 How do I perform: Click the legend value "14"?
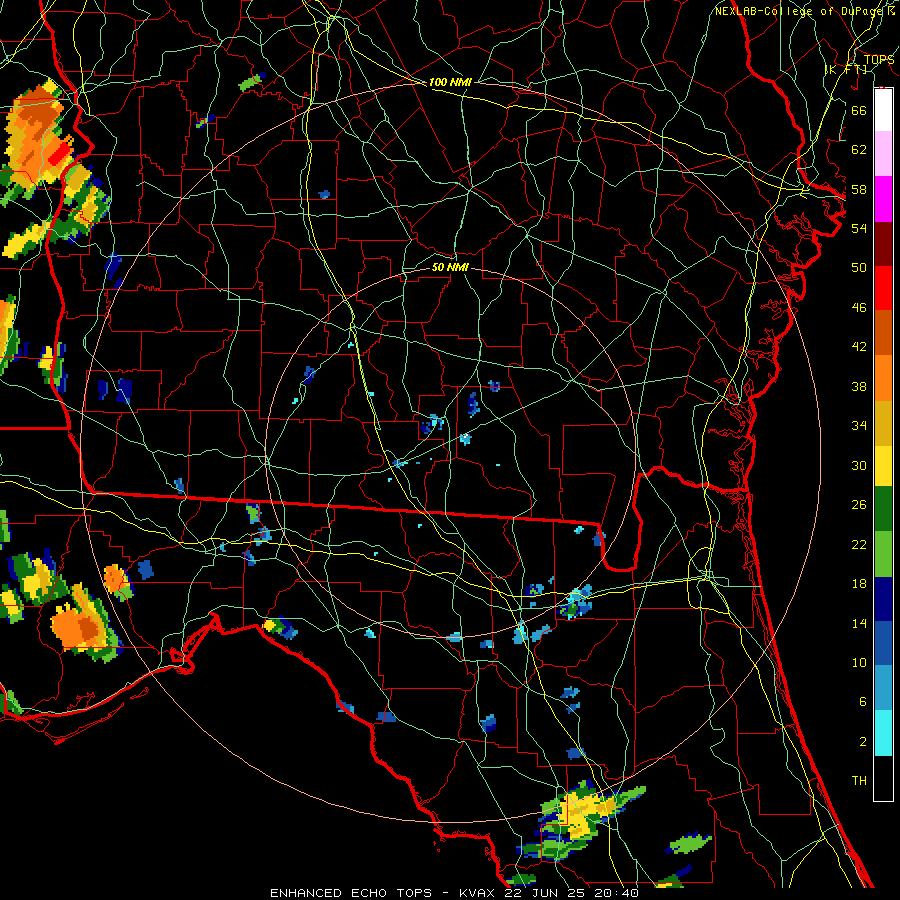[859, 623]
